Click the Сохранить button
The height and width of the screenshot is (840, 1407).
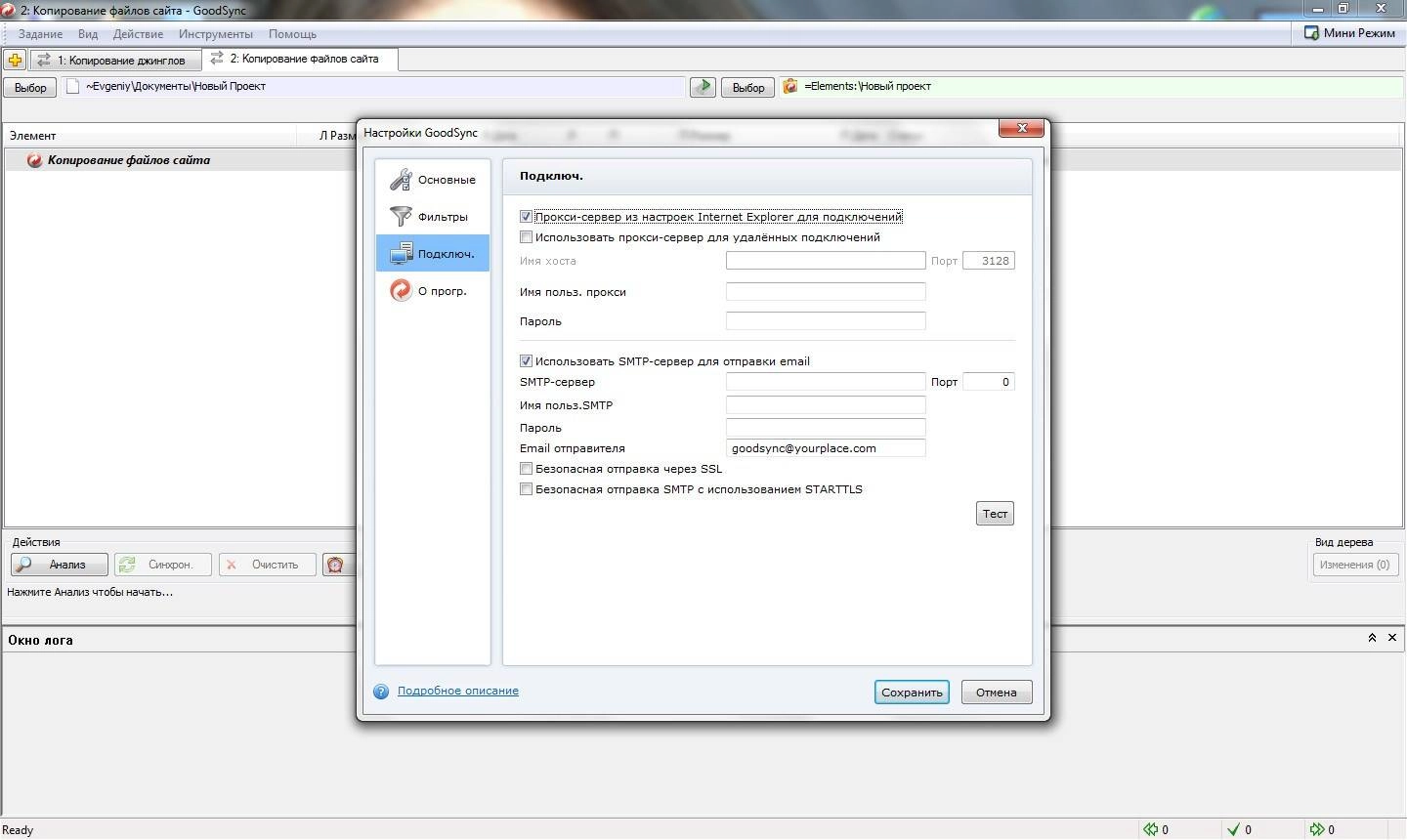(x=912, y=693)
